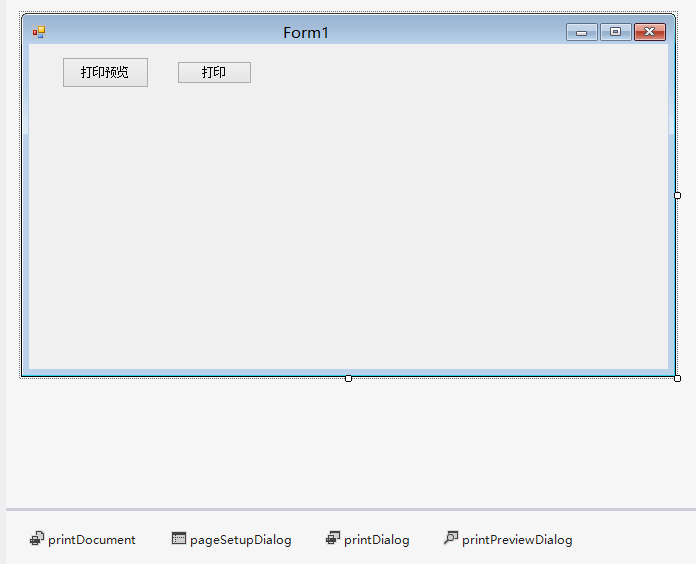Click the 打印 button on Form1
The height and width of the screenshot is (564, 696).
[x=214, y=72]
